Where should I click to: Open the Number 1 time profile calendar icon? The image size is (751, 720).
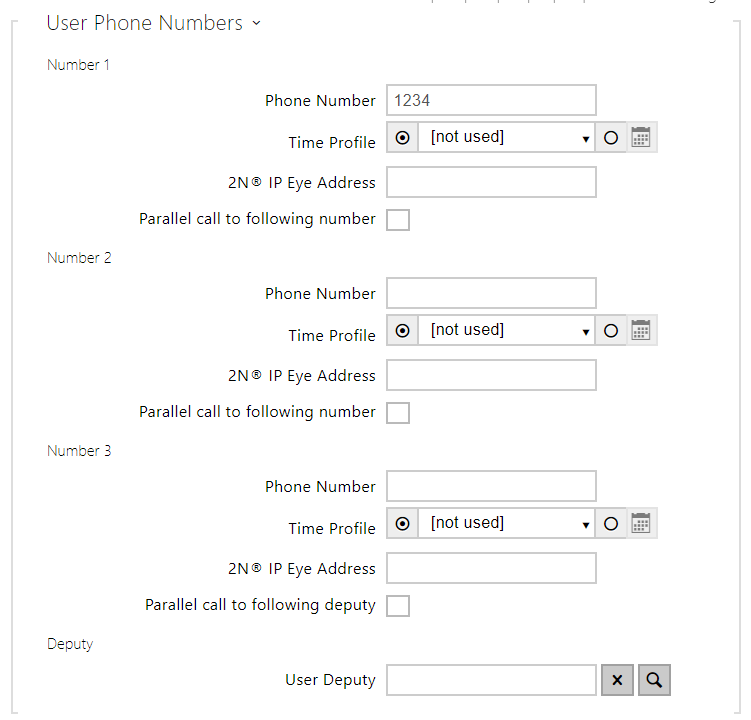(x=641, y=138)
